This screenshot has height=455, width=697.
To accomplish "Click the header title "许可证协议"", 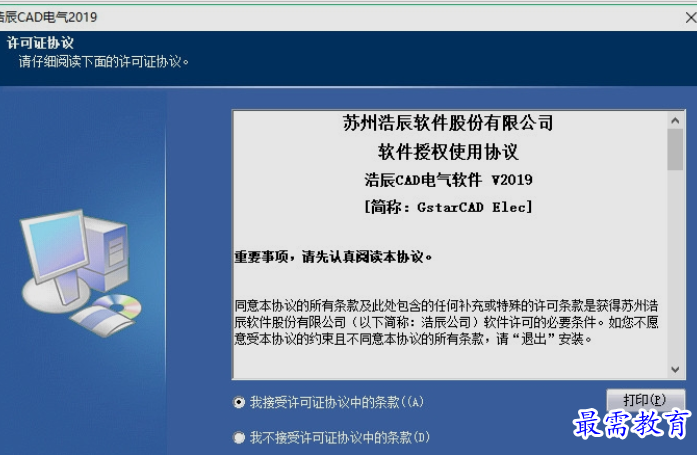I will (40, 43).
